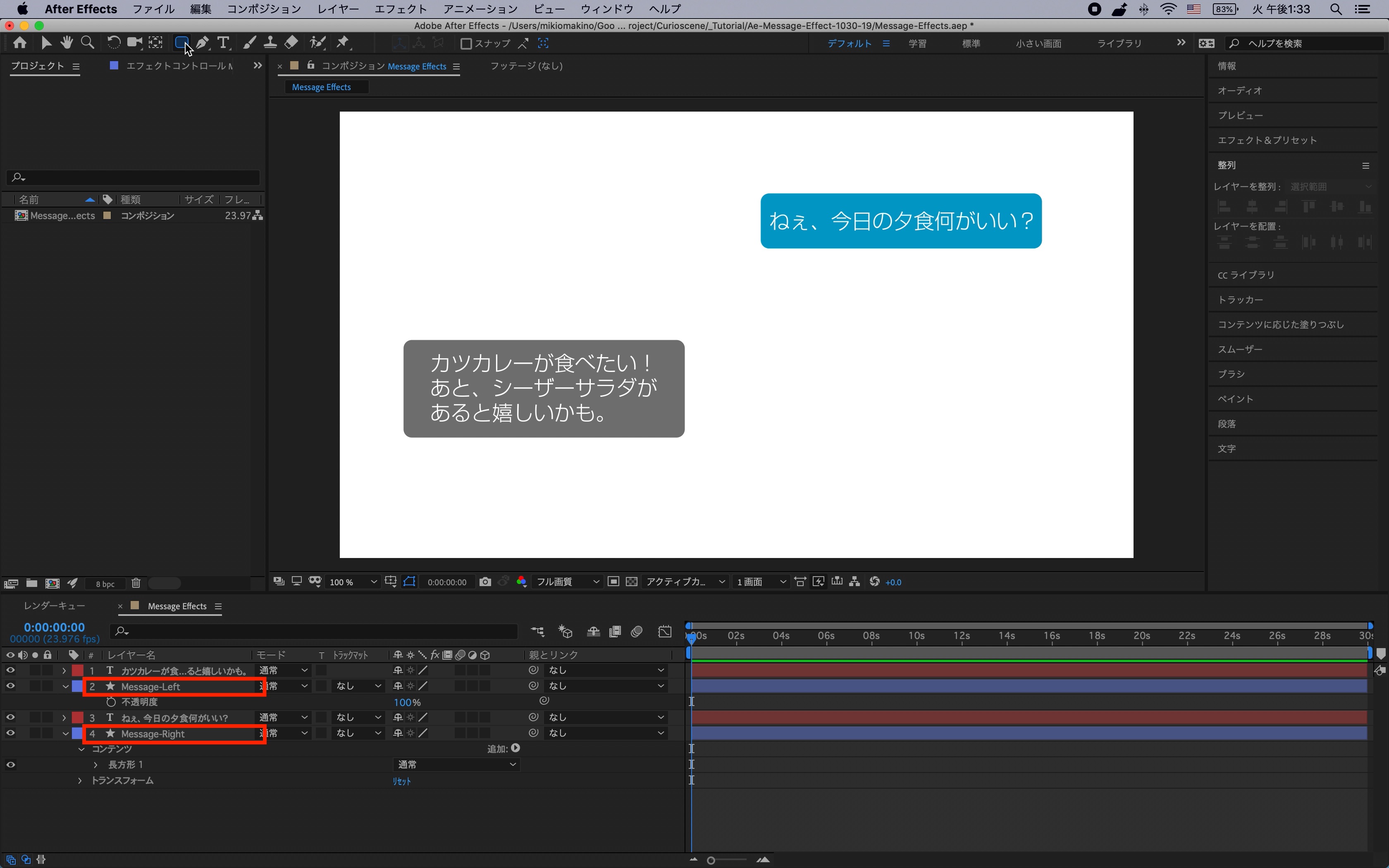Select the Hand tool
The width and height of the screenshot is (1389, 868).
coord(67,43)
